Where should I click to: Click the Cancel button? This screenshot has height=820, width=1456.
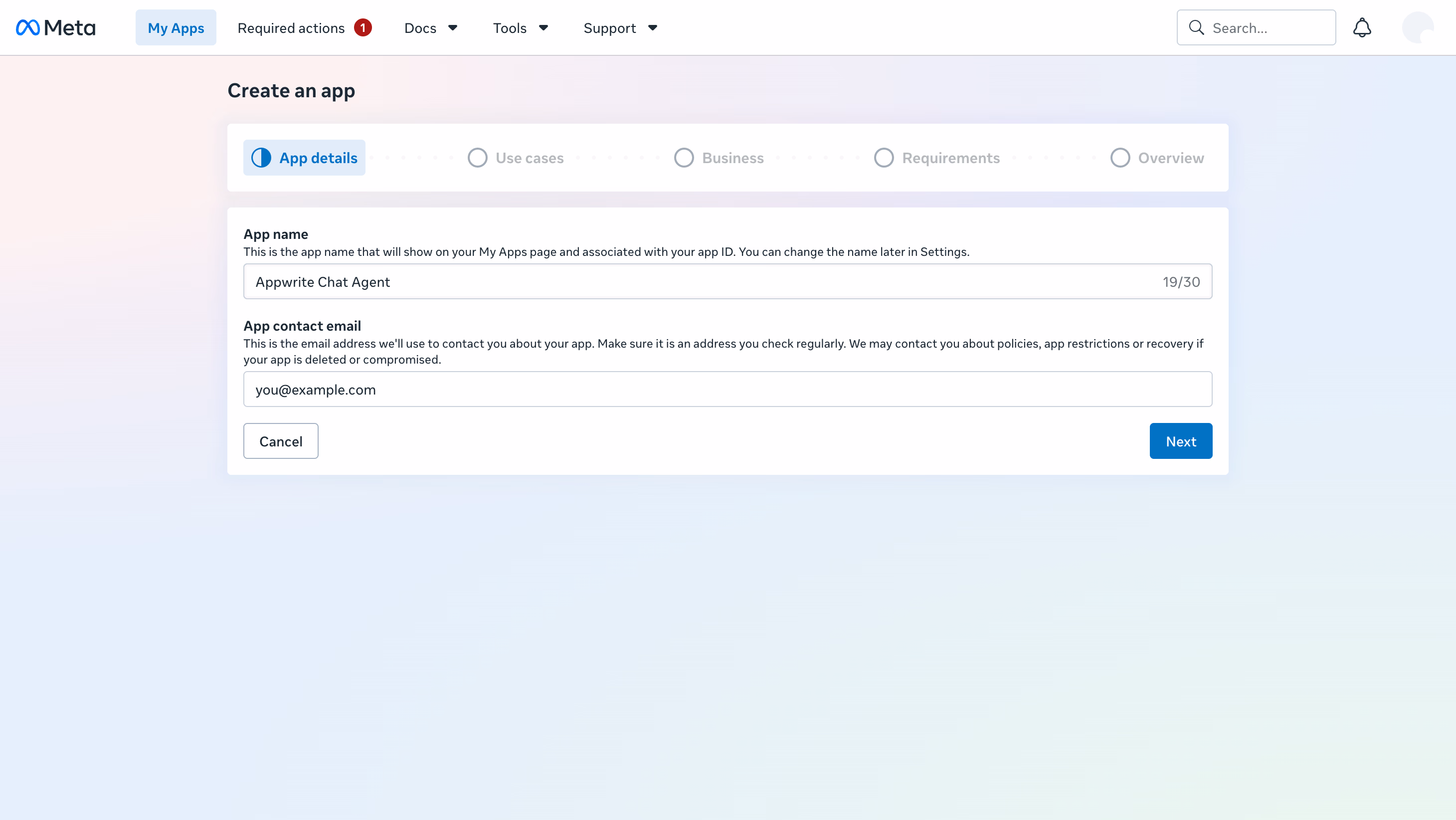281,441
